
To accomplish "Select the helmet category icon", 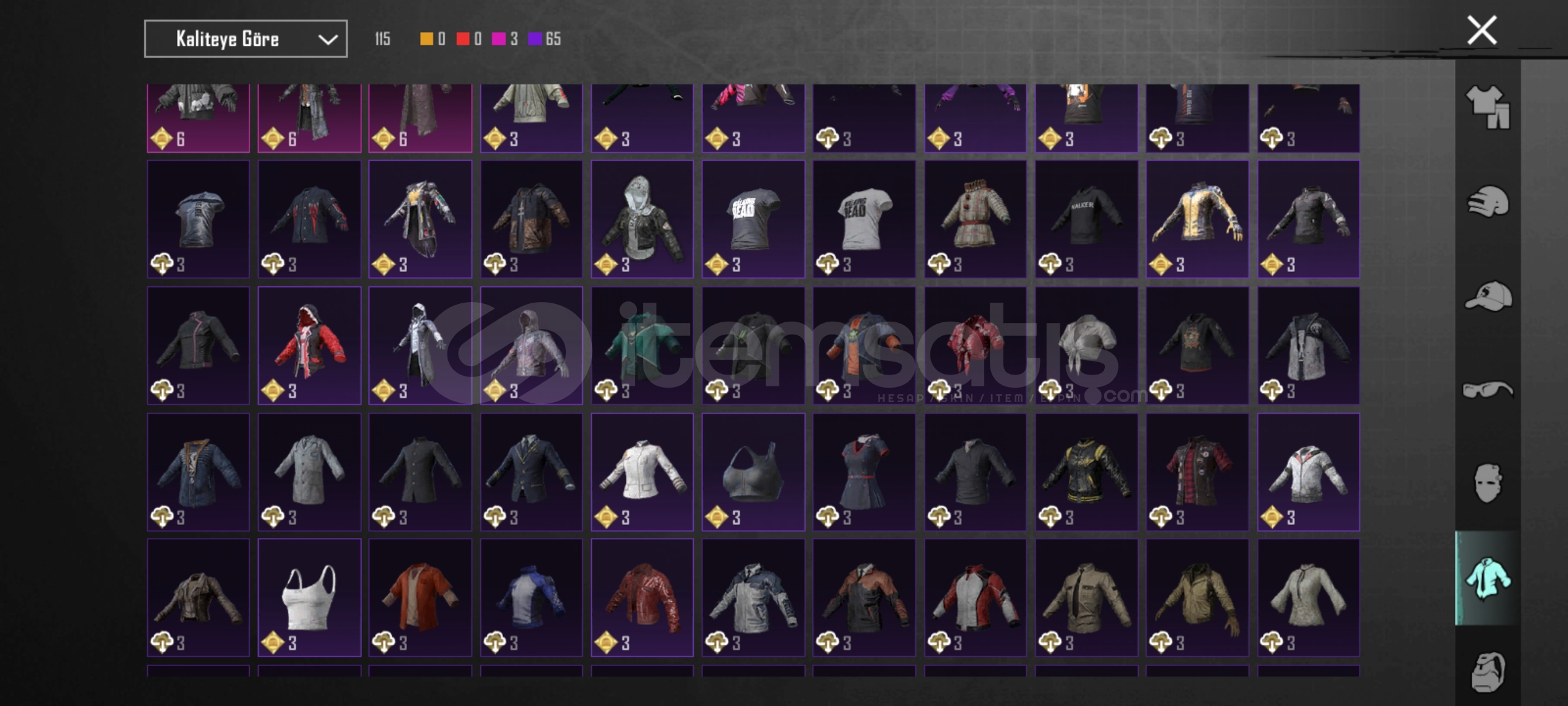I will pyautogui.click(x=1488, y=201).
